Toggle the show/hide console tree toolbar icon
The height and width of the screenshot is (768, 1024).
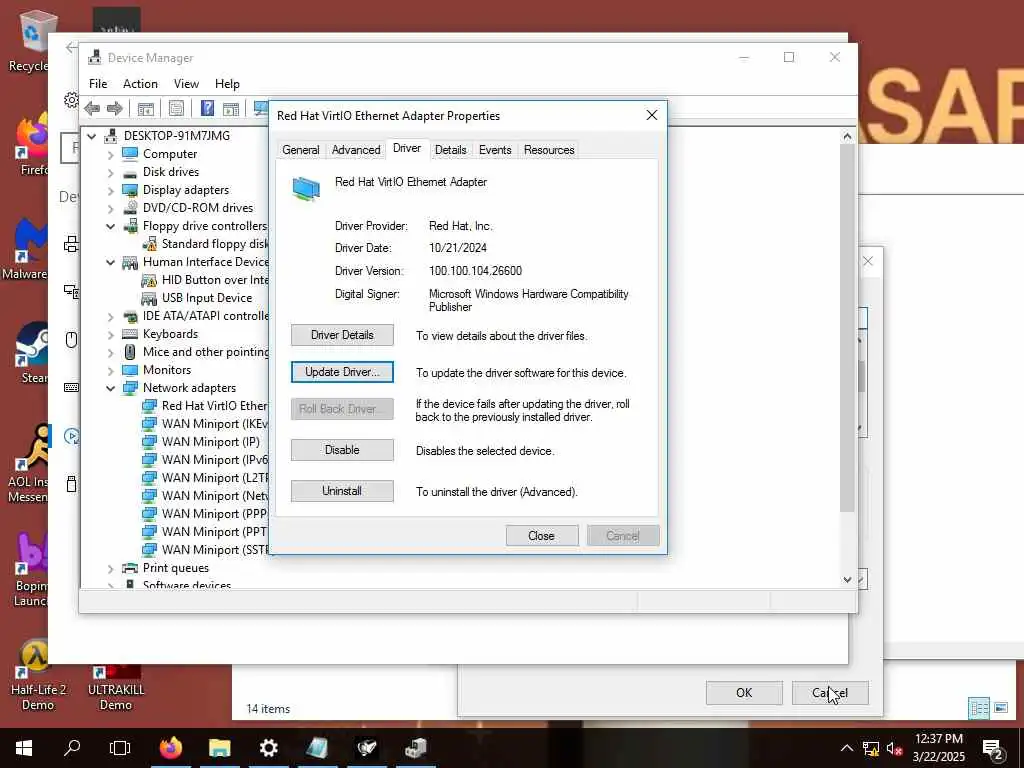click(146, 108)
